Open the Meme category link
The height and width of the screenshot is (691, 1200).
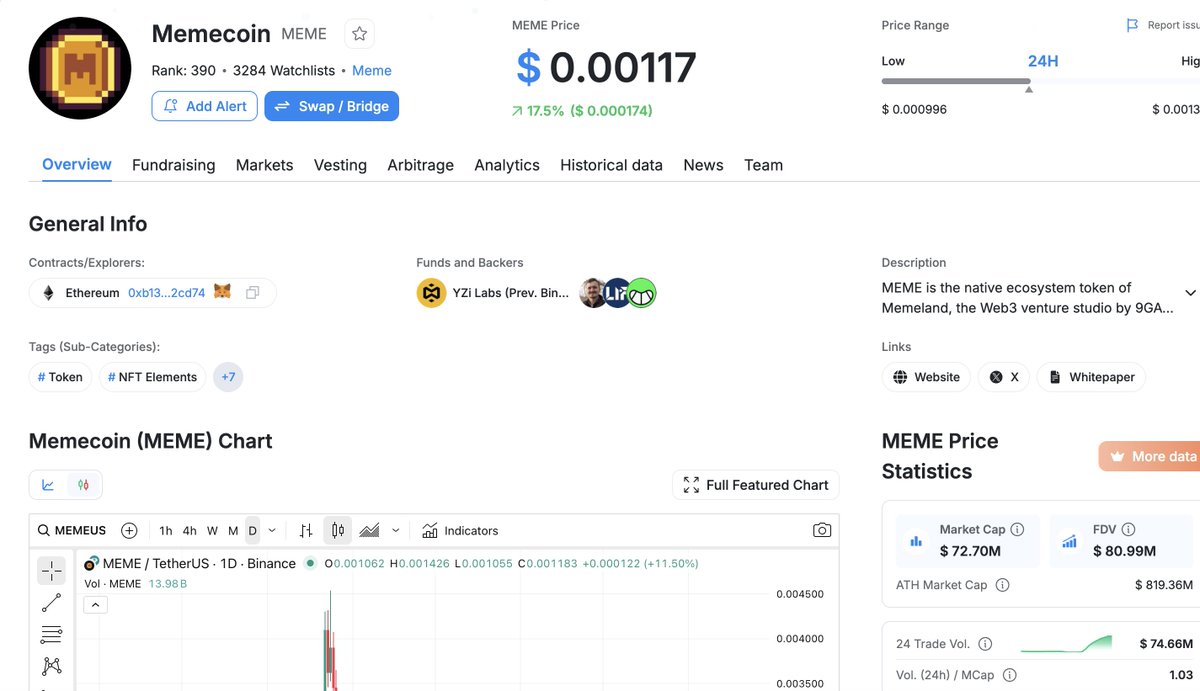pyautogui.click(x=372, y=70)
